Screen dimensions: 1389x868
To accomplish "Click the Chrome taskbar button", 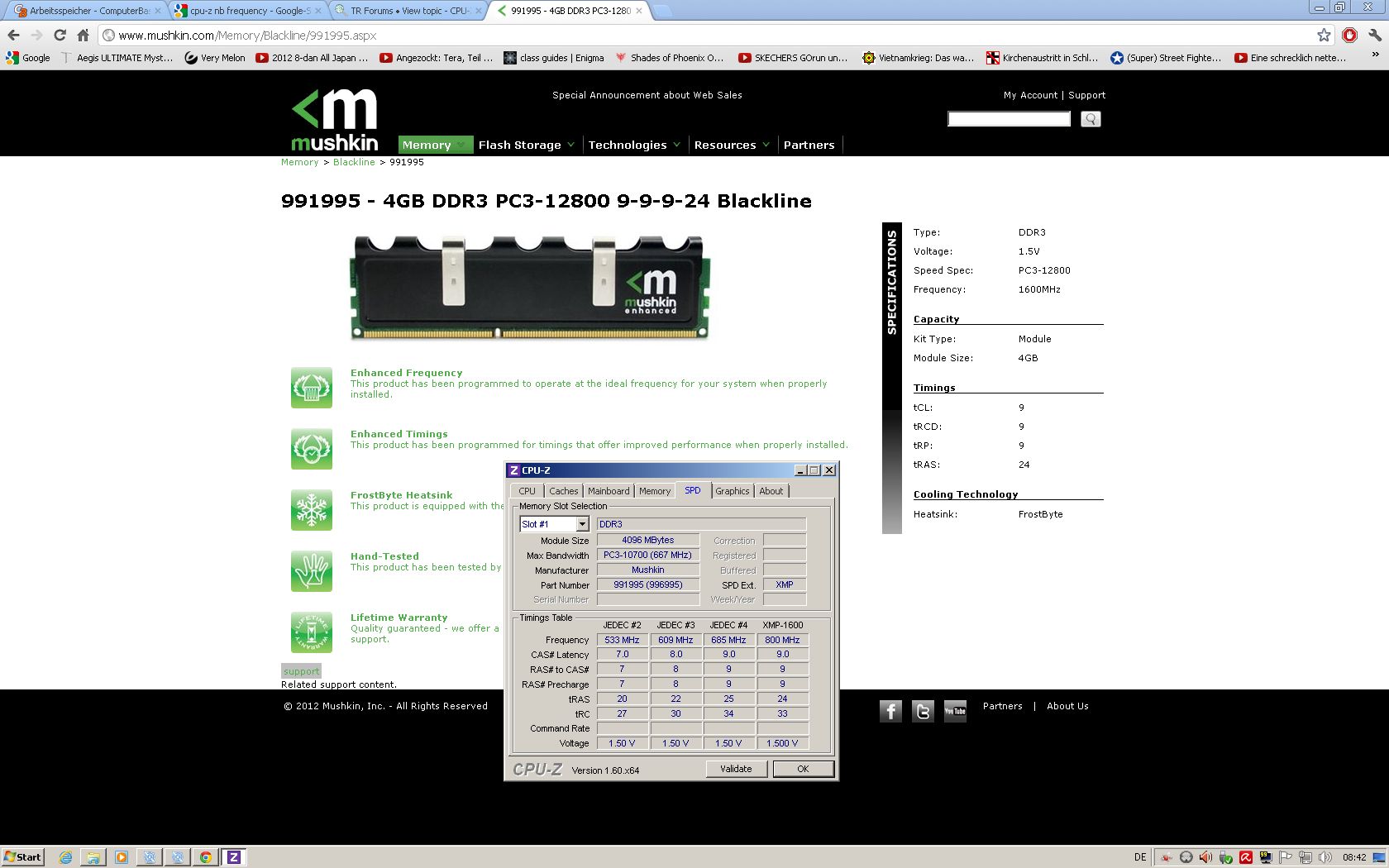I will (x=206, y=857).
